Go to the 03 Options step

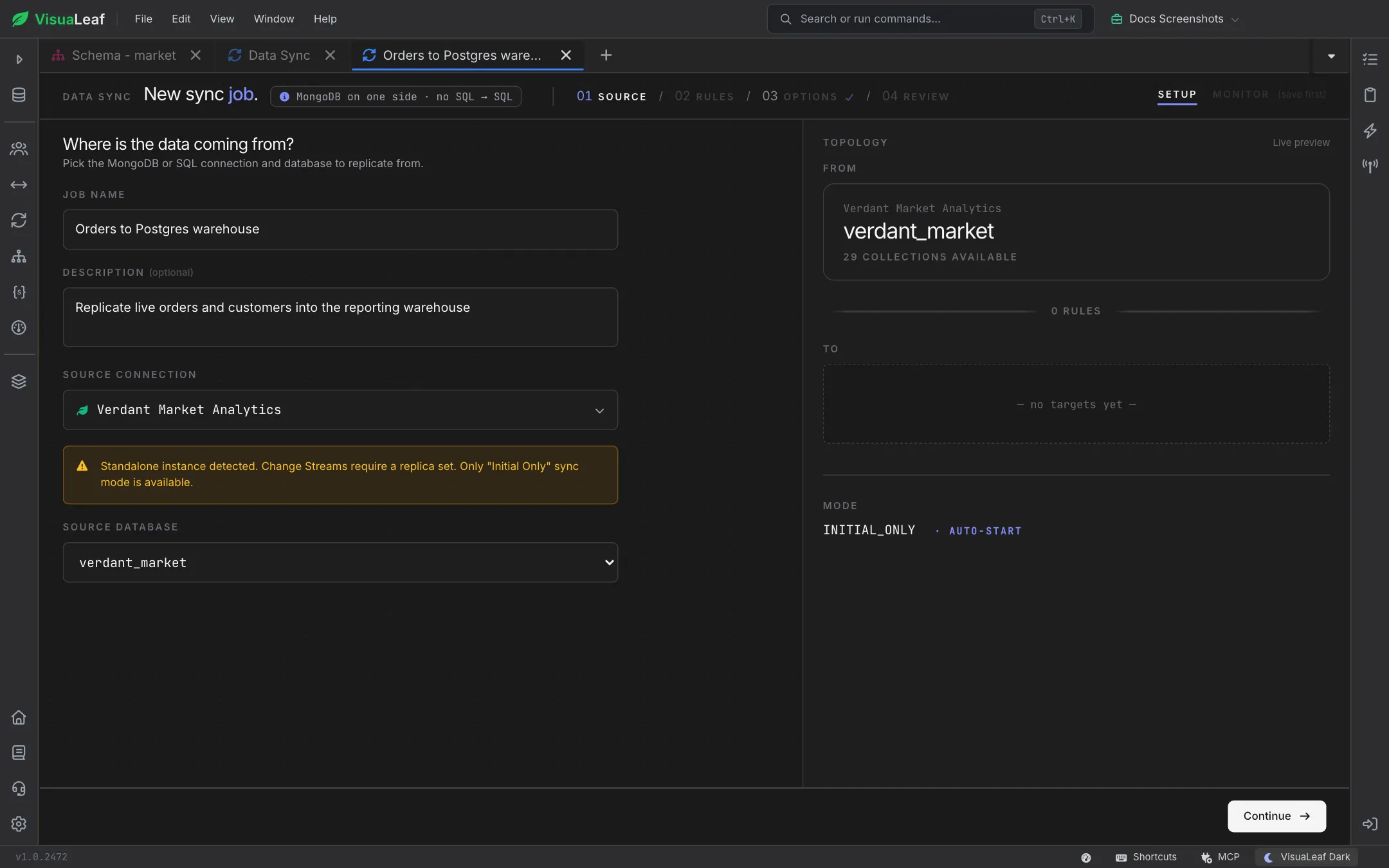[x=808, y=96]
